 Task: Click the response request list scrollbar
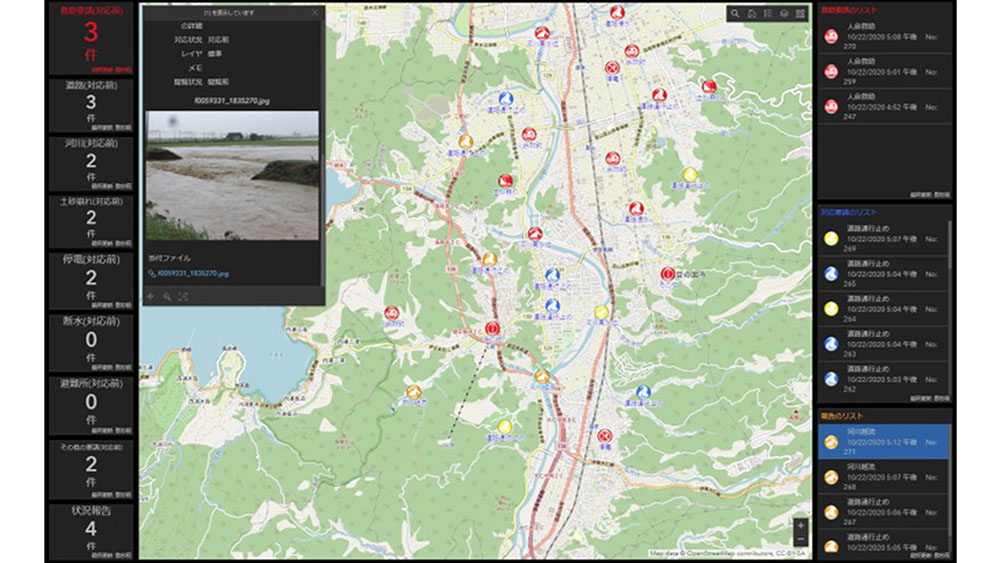950,245
